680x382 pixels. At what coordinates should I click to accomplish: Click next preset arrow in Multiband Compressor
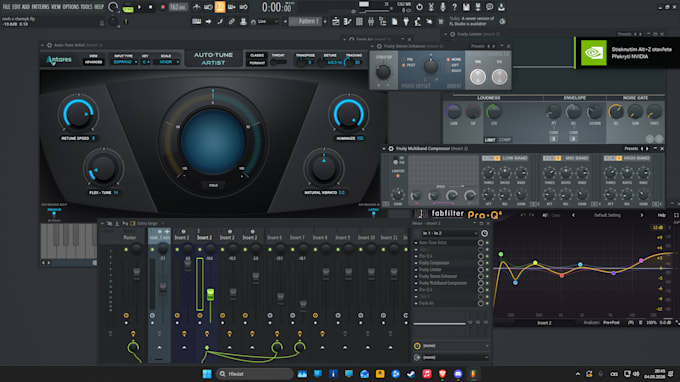648,149
